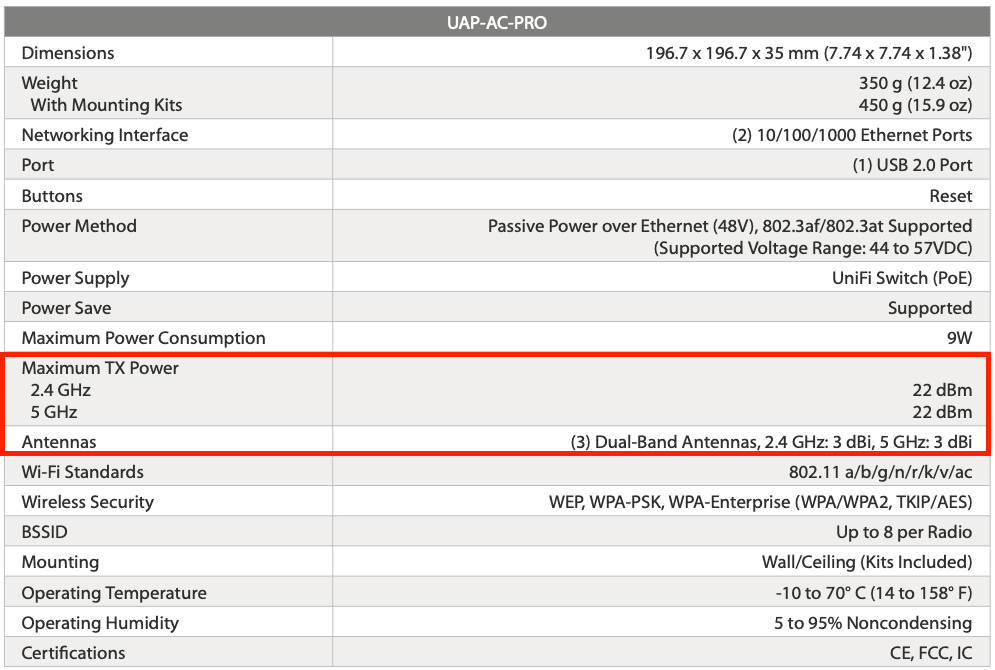Click the (2) 10/100/1000 Ethernet Ports value

click(852, 135)
